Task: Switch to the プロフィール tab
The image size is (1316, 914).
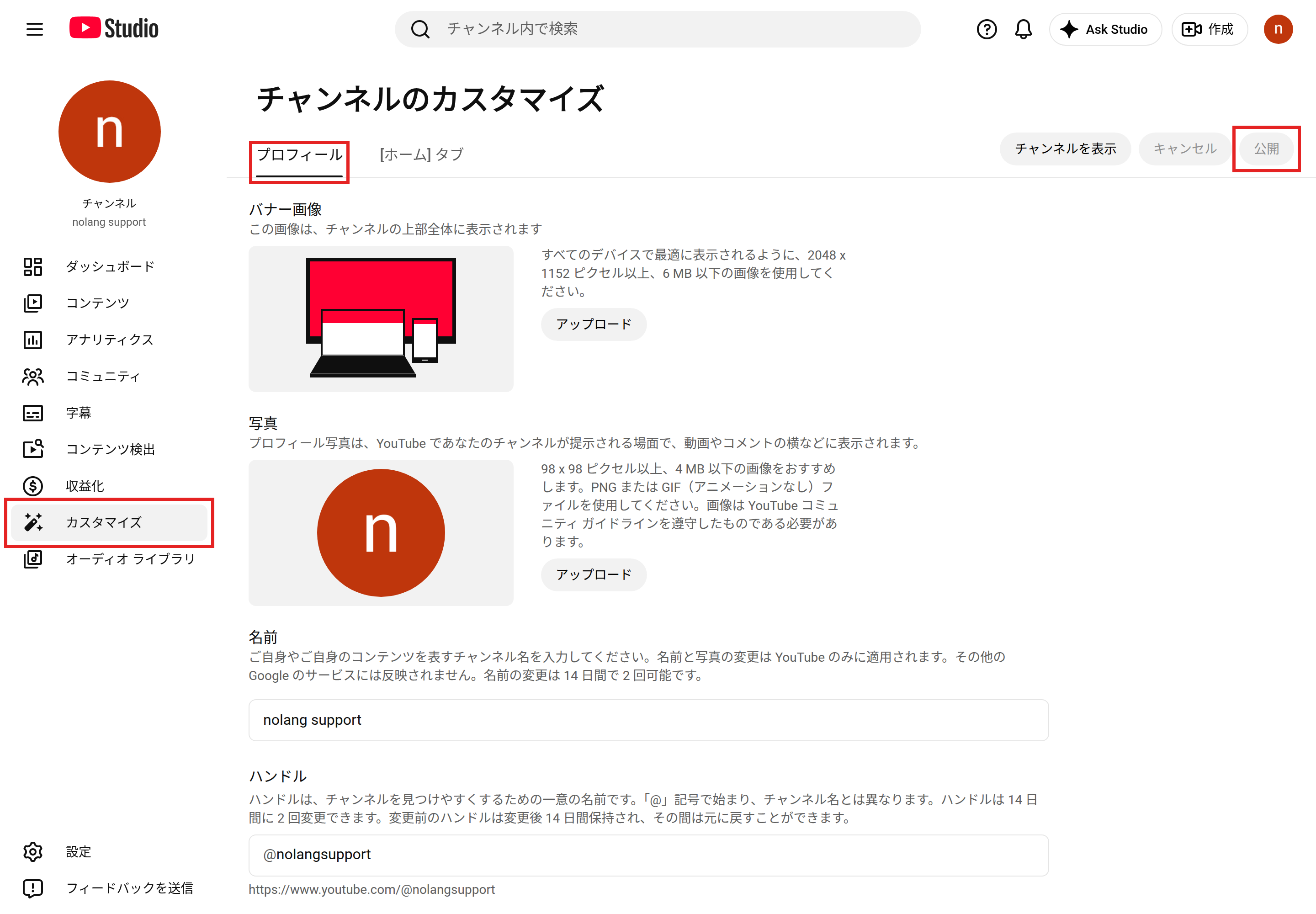Action: coord(299,155)
